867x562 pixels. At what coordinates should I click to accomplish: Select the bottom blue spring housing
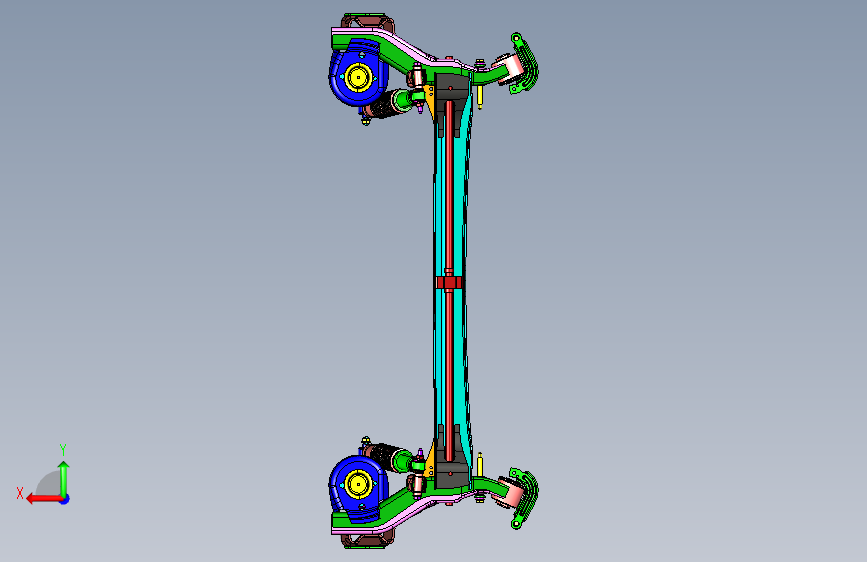click(357, 488)
